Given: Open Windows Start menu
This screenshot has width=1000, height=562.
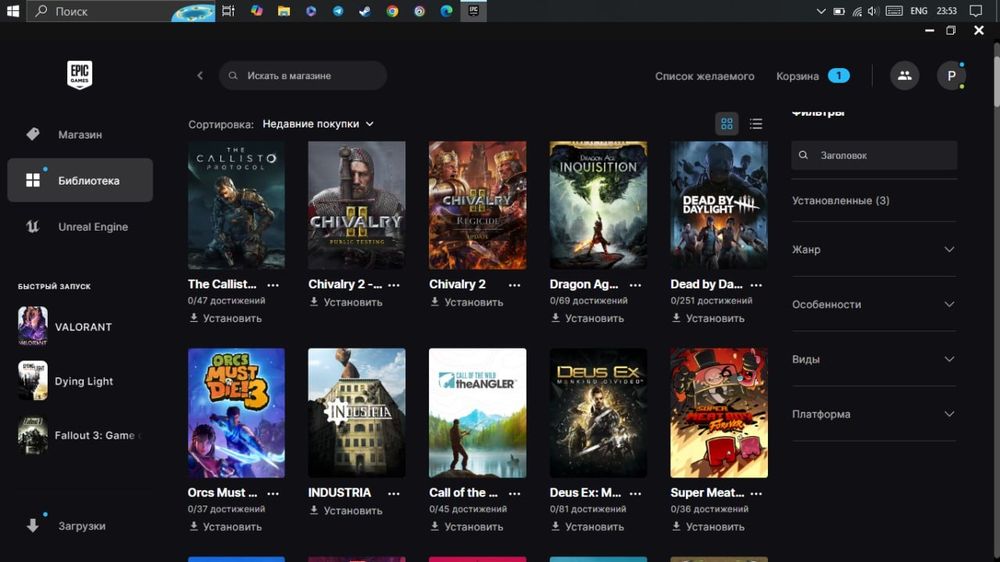Looking at the screenshot, I should pos(13,11).
